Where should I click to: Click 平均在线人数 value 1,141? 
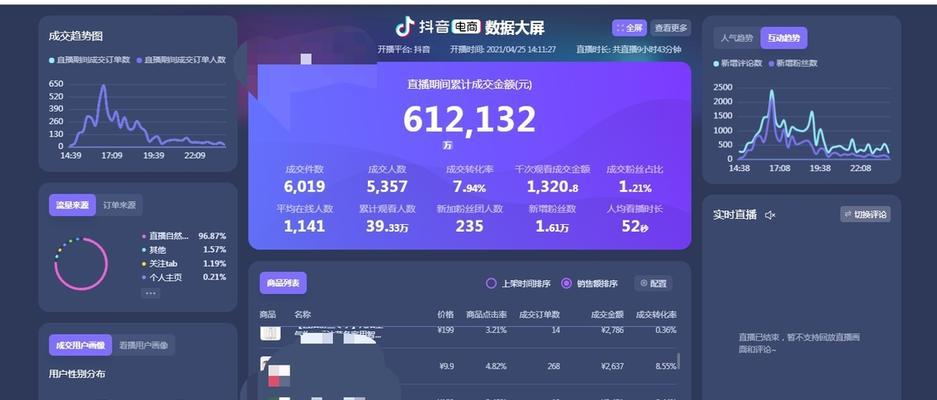point(305,226)
